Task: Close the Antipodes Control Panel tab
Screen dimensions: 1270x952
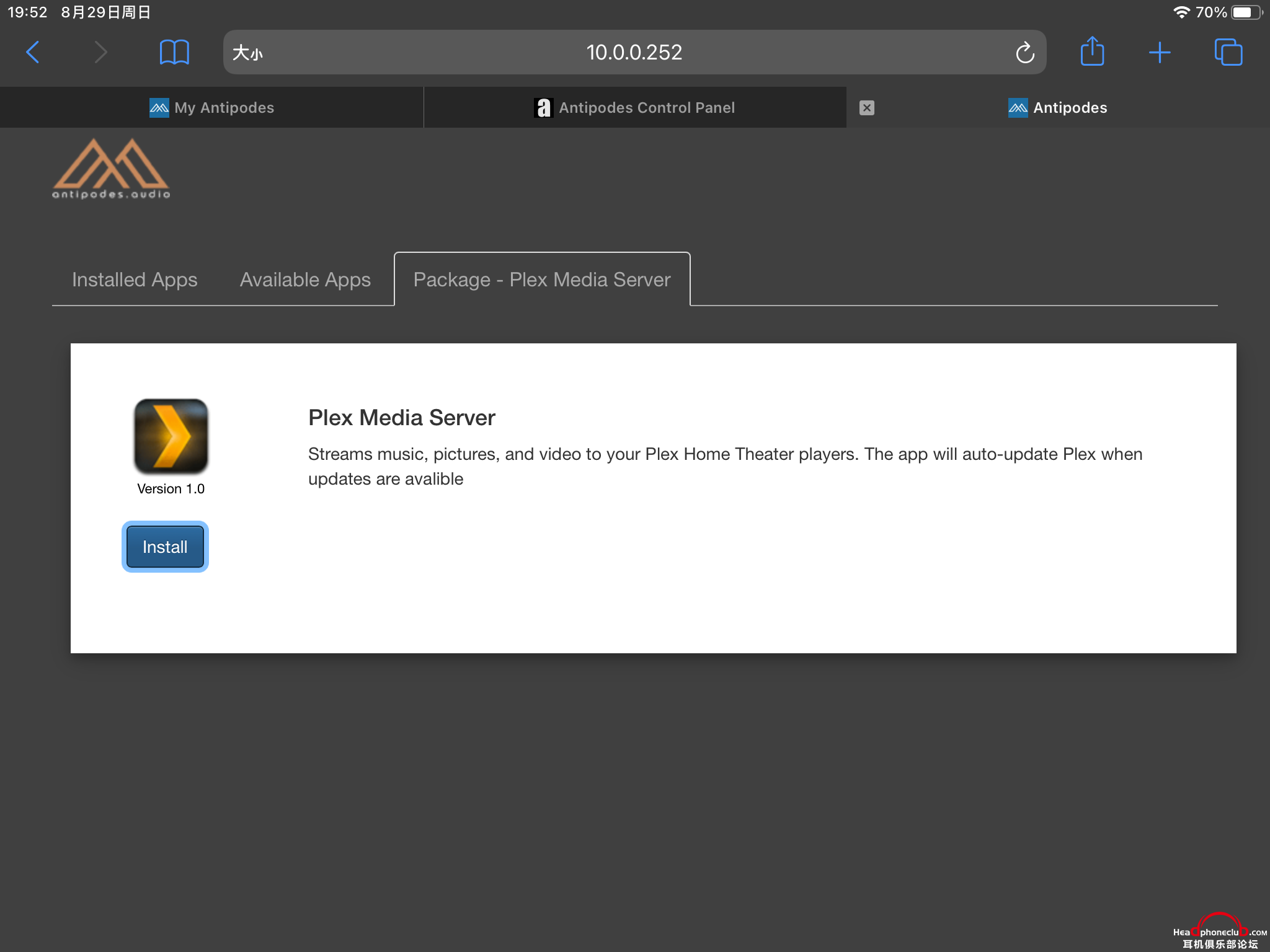Action: pyautogui.click(x=867, y=107)
